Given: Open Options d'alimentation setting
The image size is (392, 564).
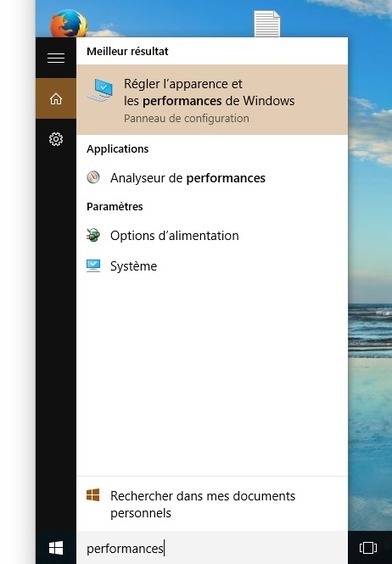Looking at the screenshot, I should tap(212, 236).
